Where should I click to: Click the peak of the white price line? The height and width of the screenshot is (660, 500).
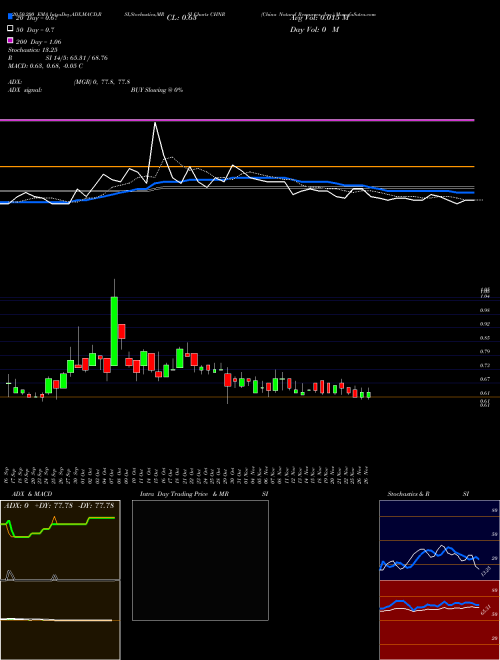point(155,123)
